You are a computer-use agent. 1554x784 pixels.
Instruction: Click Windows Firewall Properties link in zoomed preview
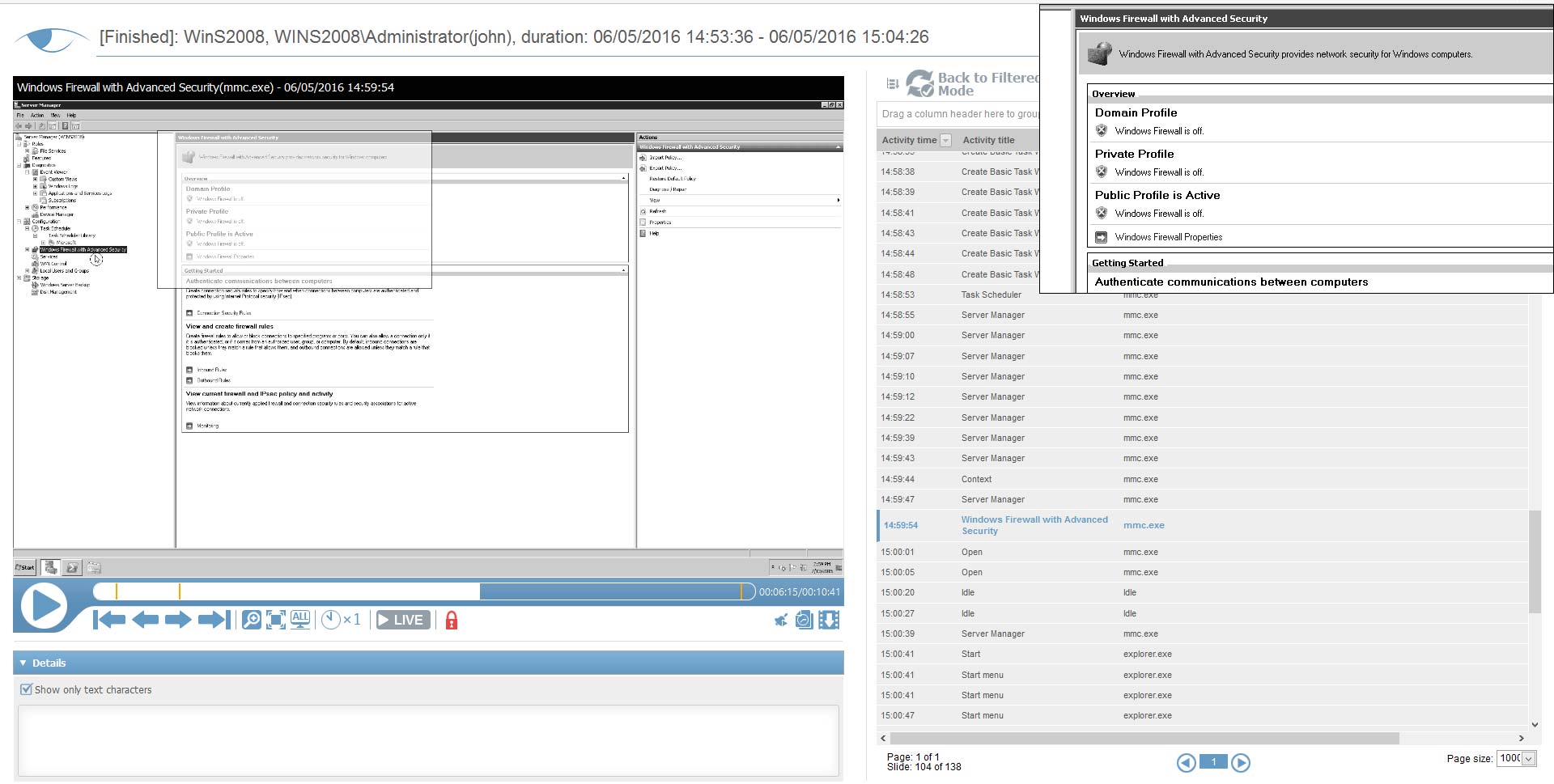click(1168, 237)
